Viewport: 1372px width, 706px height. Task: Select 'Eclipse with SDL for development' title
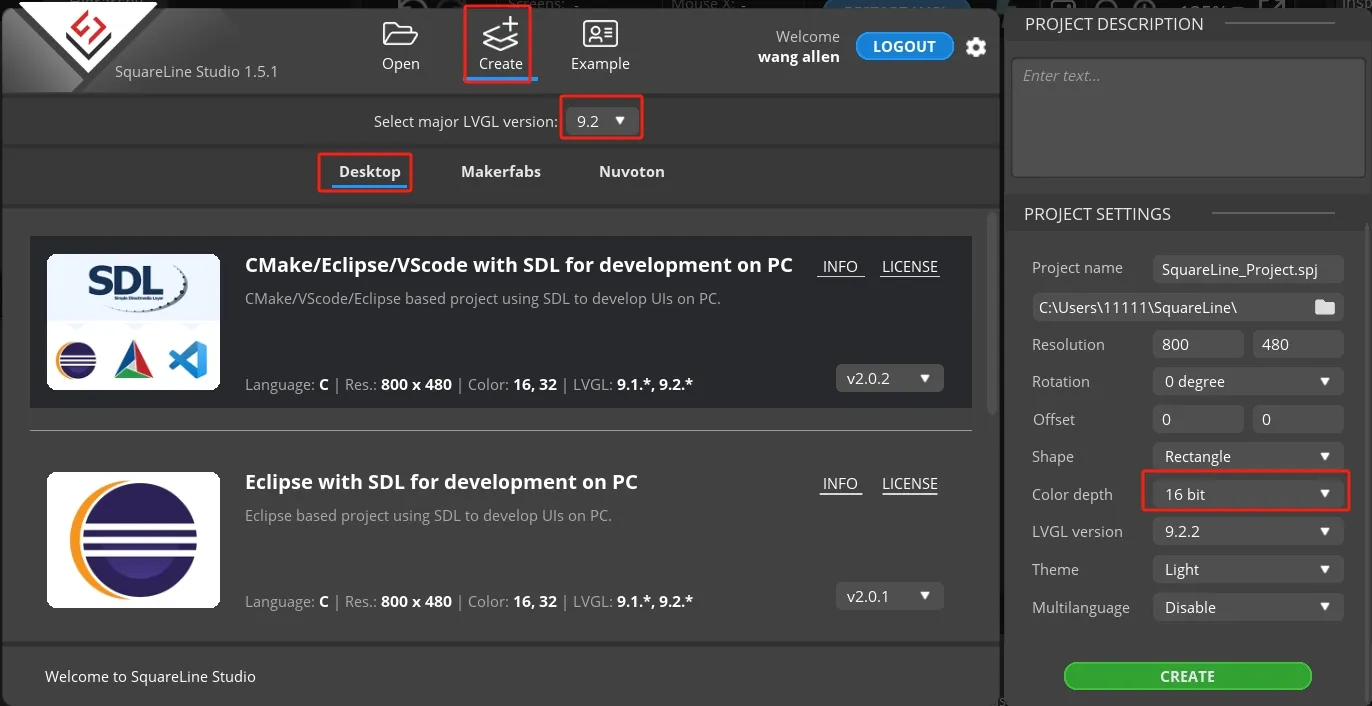pyautogui.click(x=441, y=482)
